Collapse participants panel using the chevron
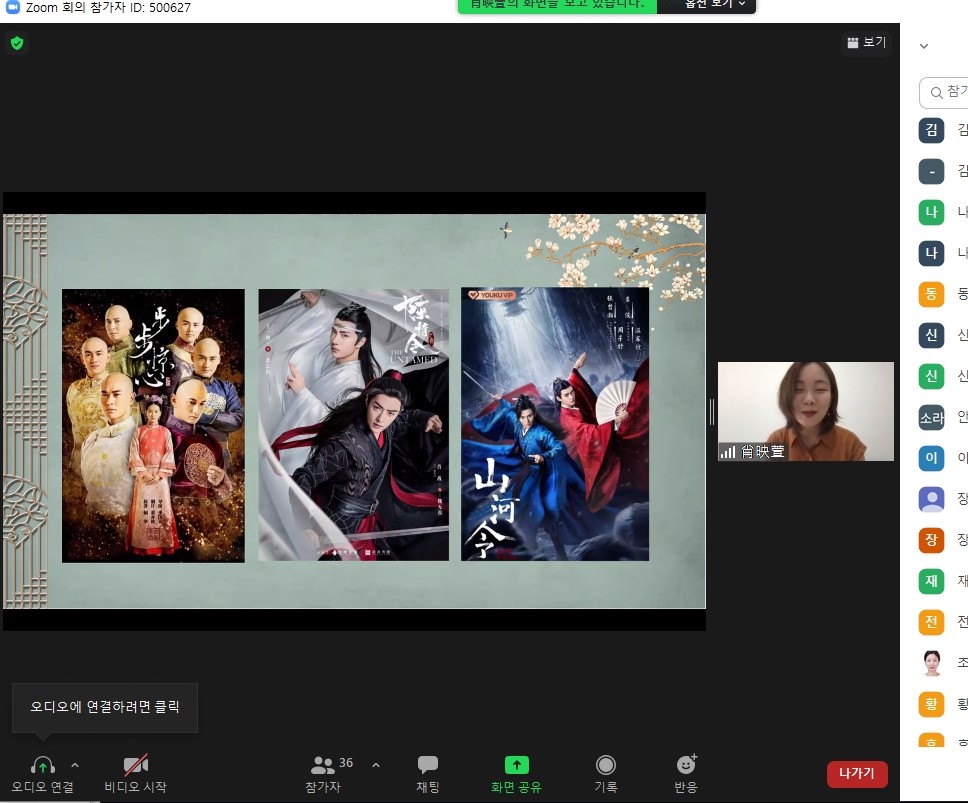 point(924,46)
